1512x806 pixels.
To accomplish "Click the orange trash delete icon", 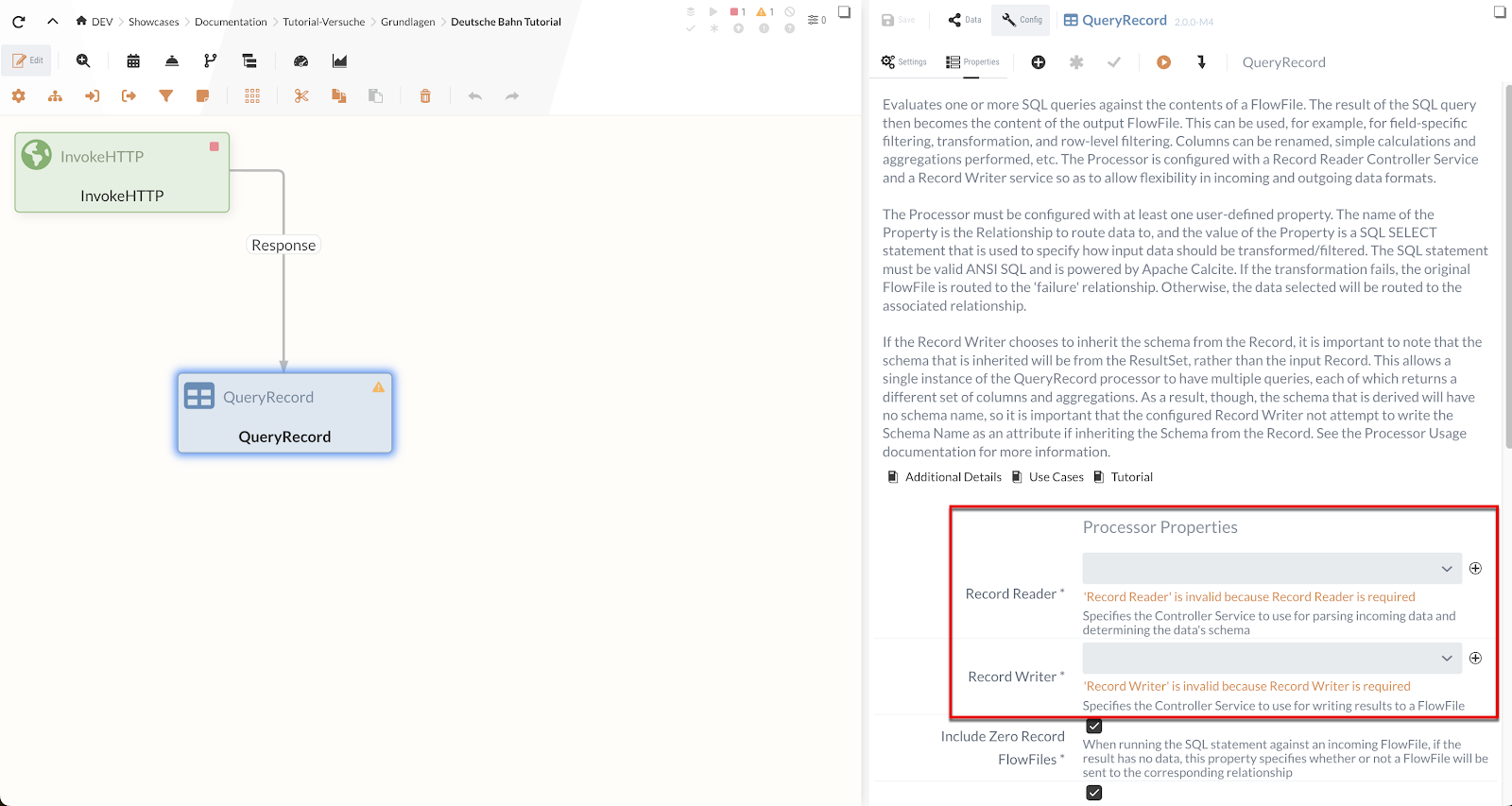I will click(425, 96).
